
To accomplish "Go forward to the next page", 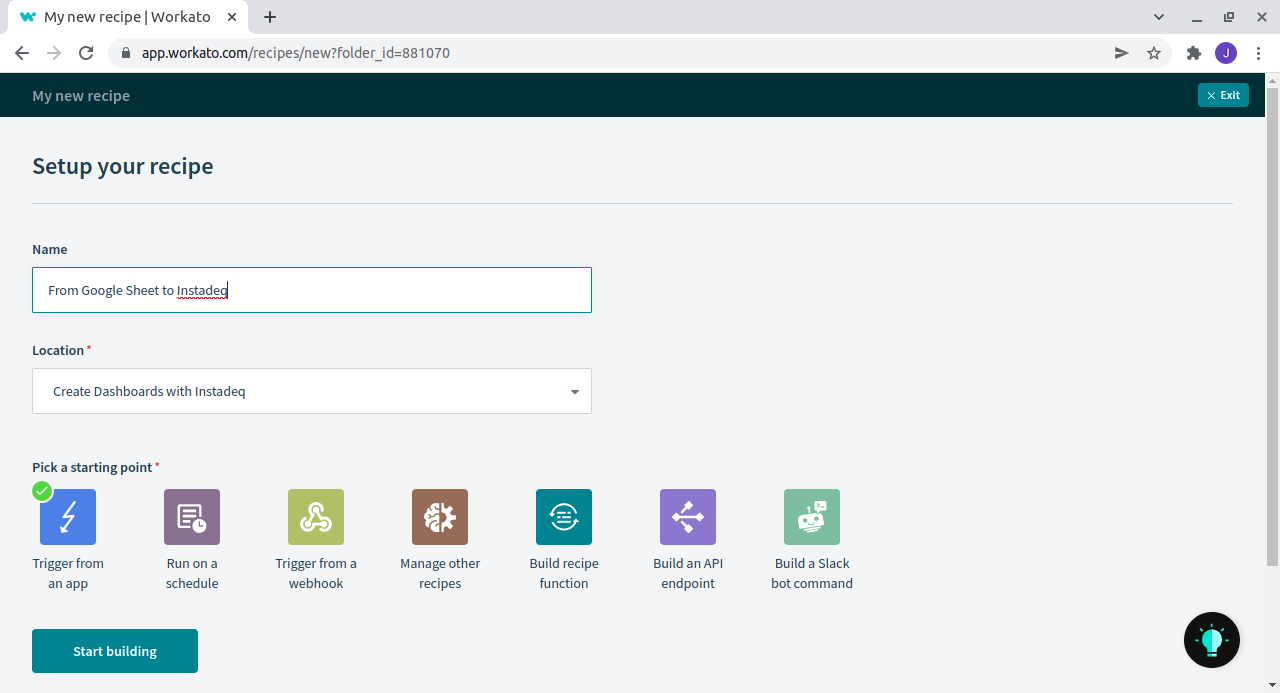I will 54,53.
